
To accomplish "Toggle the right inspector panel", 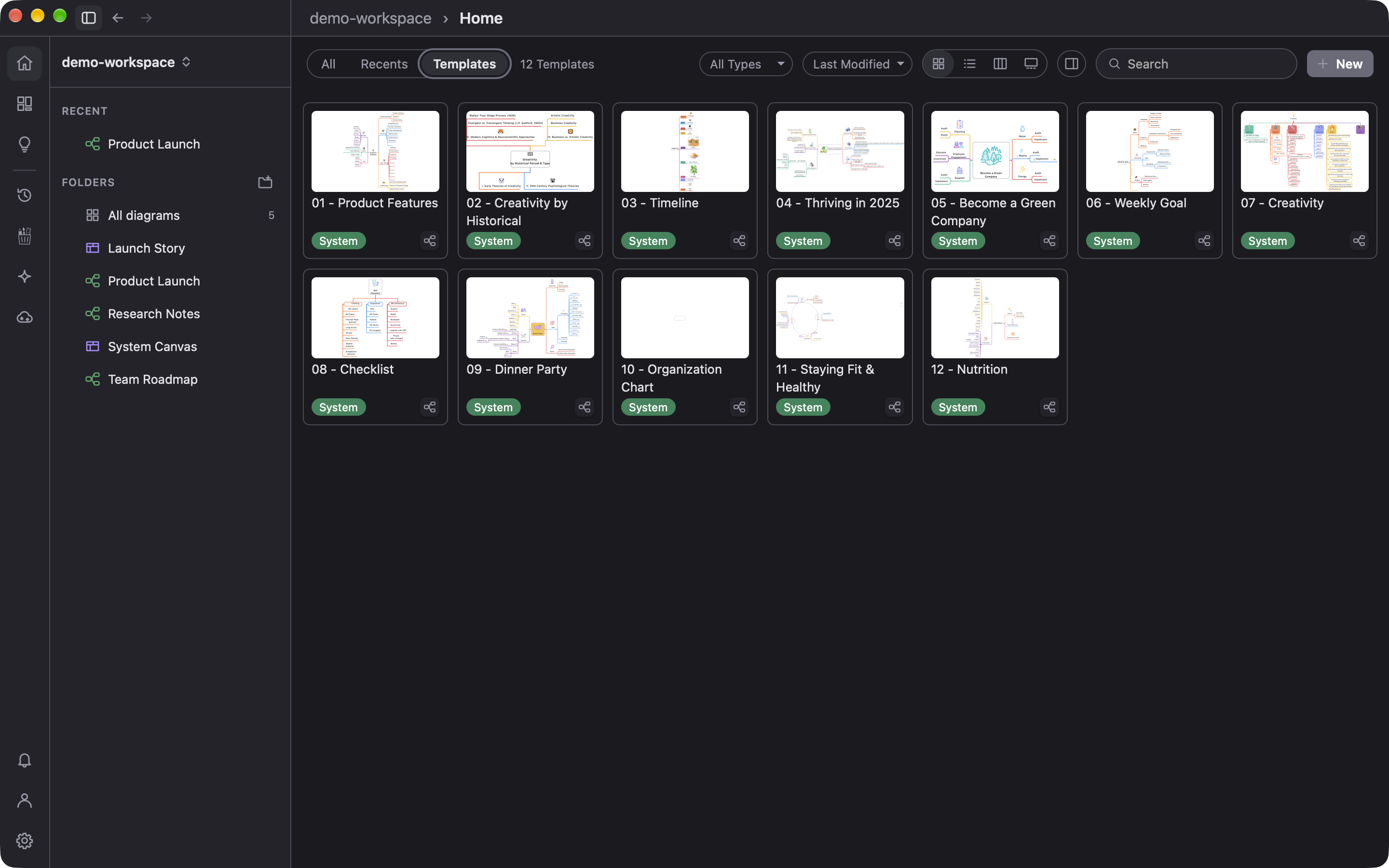I will click(1071, 64).
